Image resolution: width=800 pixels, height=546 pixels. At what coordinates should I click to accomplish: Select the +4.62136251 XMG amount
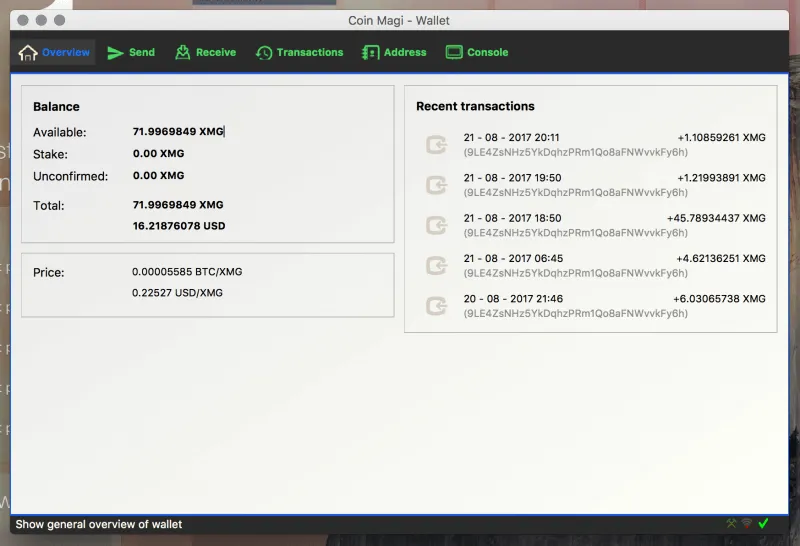721,258
